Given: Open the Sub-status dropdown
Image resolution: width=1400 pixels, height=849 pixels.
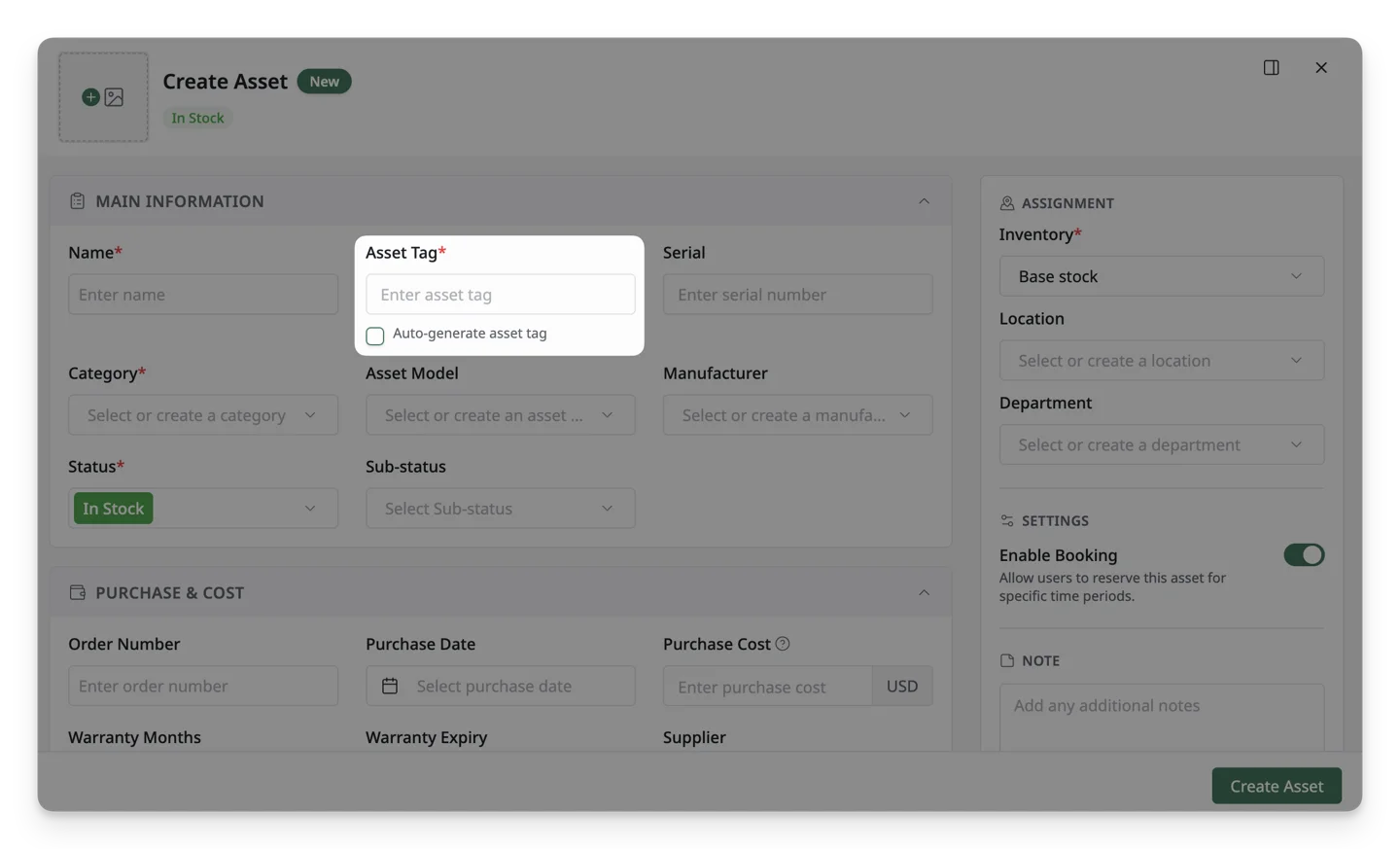Looking at the screenshot, I should pos(501,509).
